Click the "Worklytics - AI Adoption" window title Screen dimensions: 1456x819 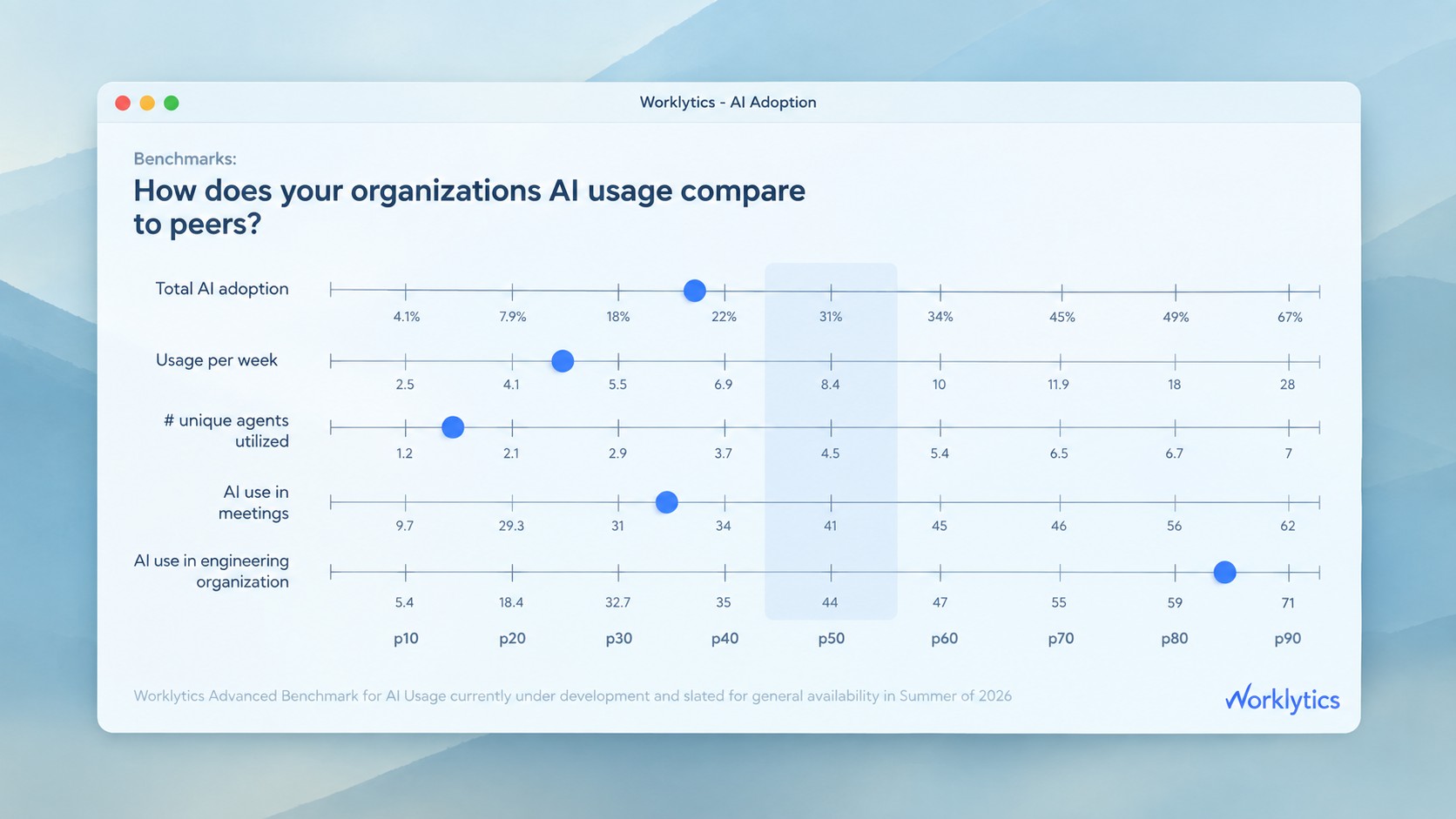point(728,102)
